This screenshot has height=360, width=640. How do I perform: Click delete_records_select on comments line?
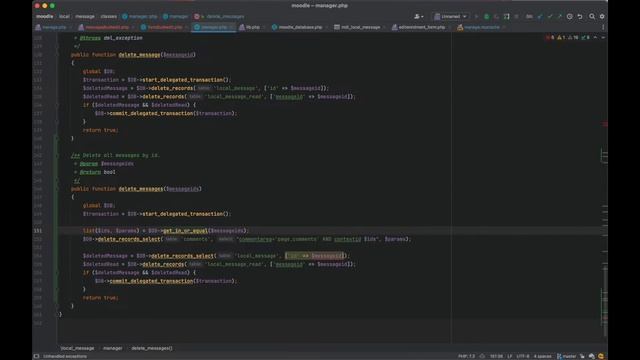coord(129,239)
